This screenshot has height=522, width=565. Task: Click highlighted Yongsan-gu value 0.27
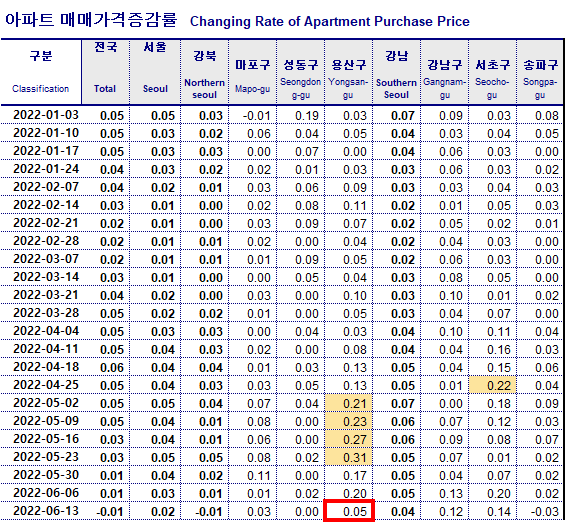pos(348,439)
